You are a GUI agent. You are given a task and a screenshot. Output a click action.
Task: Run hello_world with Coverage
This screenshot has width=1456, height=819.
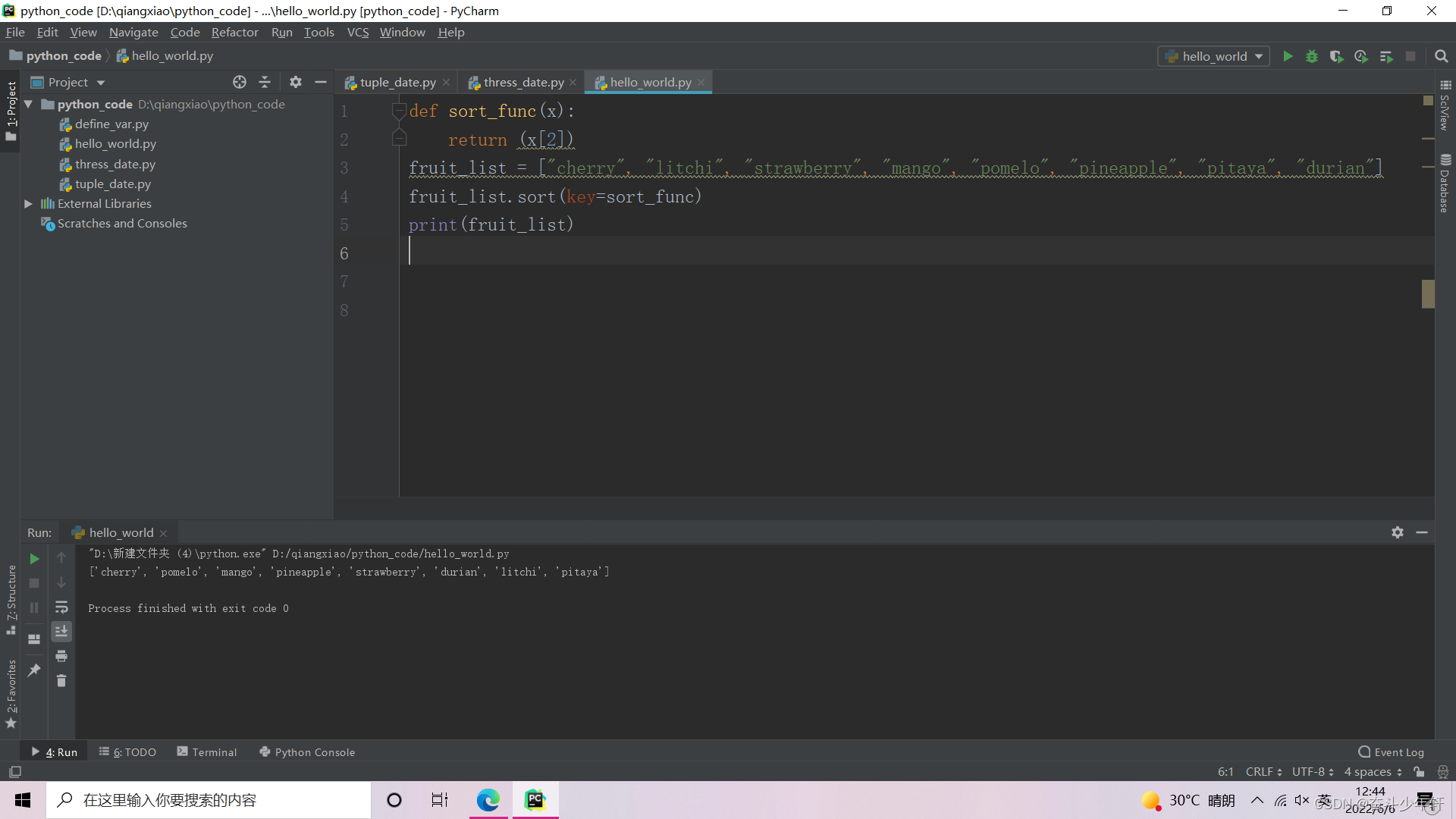coord(1337,56)
